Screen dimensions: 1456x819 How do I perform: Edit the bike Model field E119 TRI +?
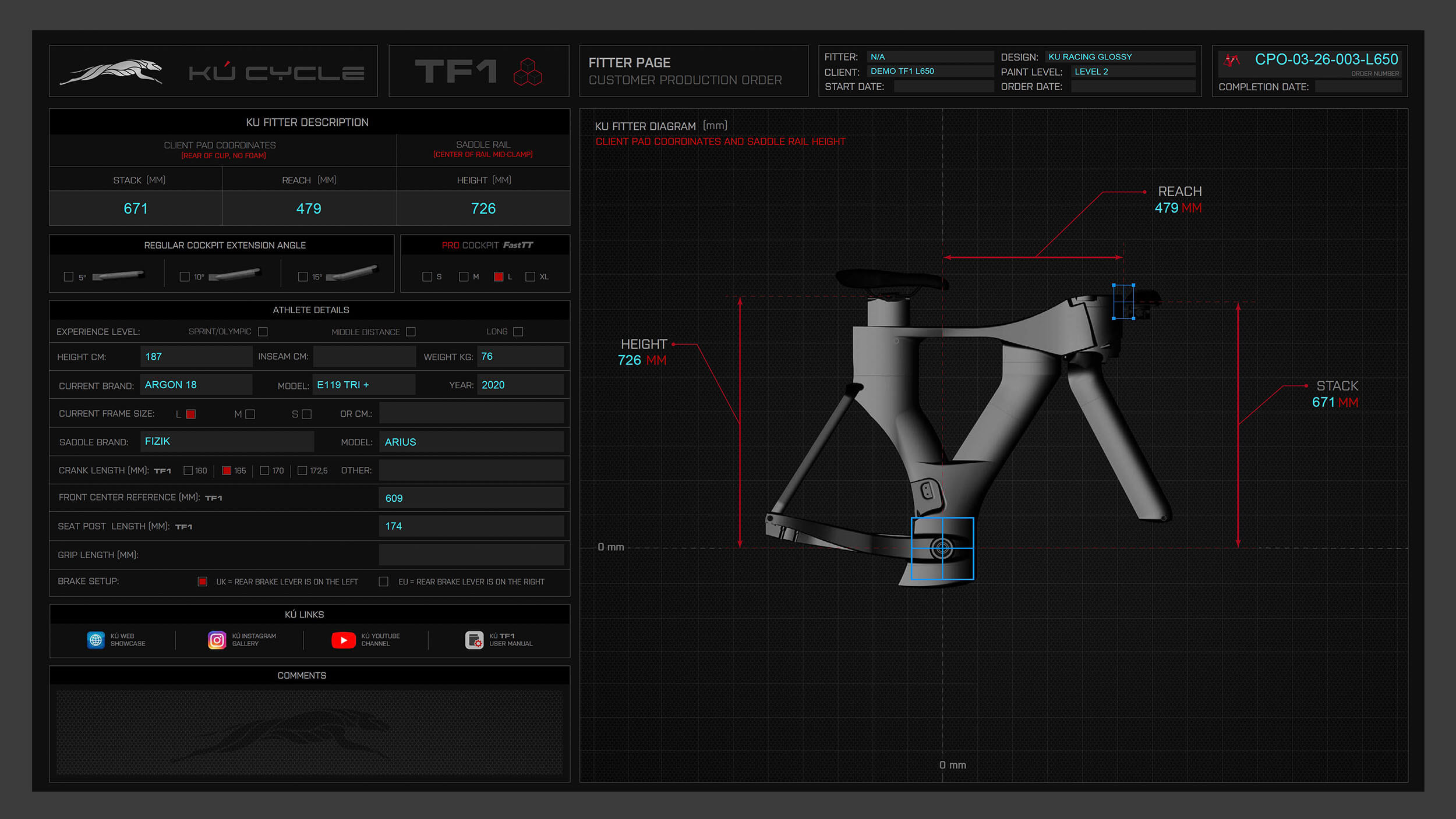[x=364, y=385]
